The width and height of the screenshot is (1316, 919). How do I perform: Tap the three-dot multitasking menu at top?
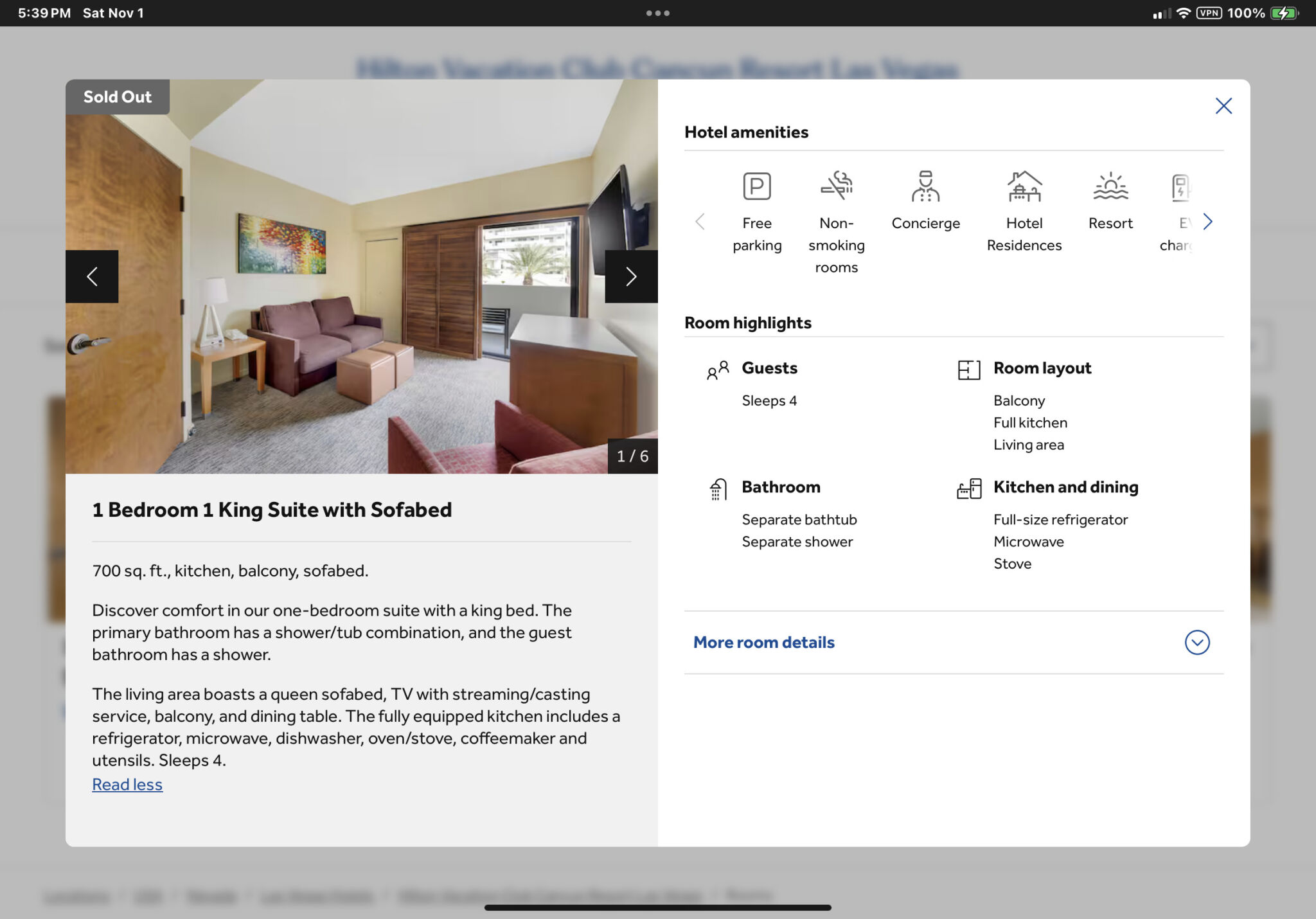coord(657,13)
